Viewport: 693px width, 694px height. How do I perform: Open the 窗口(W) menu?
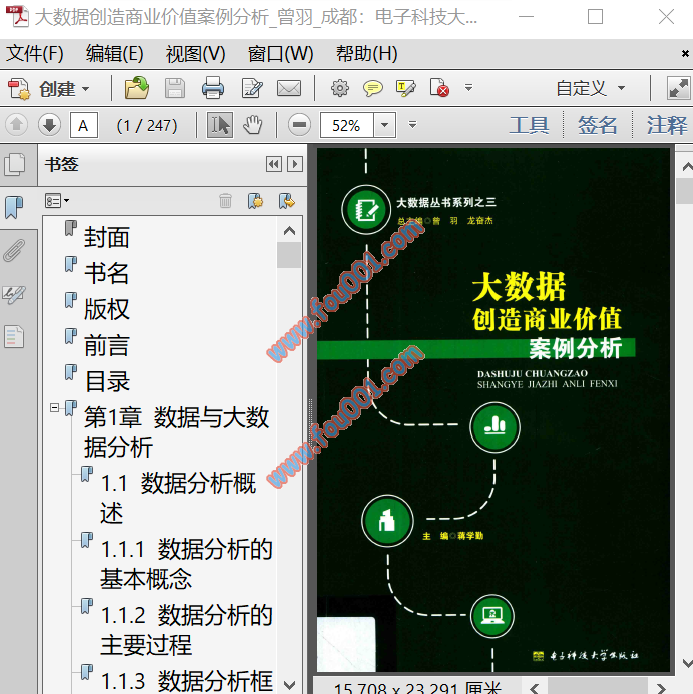coord(281,54)
